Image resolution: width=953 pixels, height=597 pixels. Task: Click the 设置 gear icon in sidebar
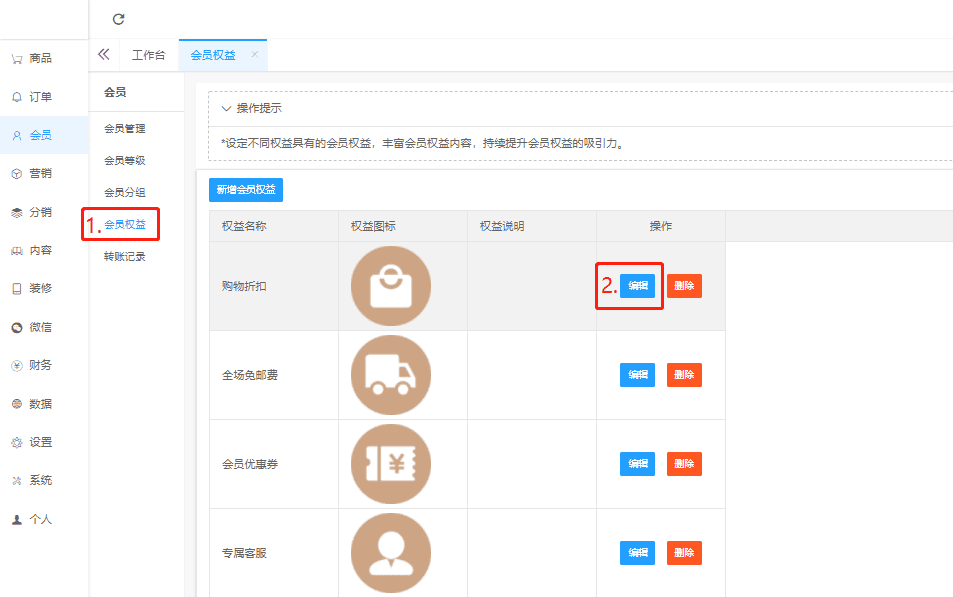point(17,442)
